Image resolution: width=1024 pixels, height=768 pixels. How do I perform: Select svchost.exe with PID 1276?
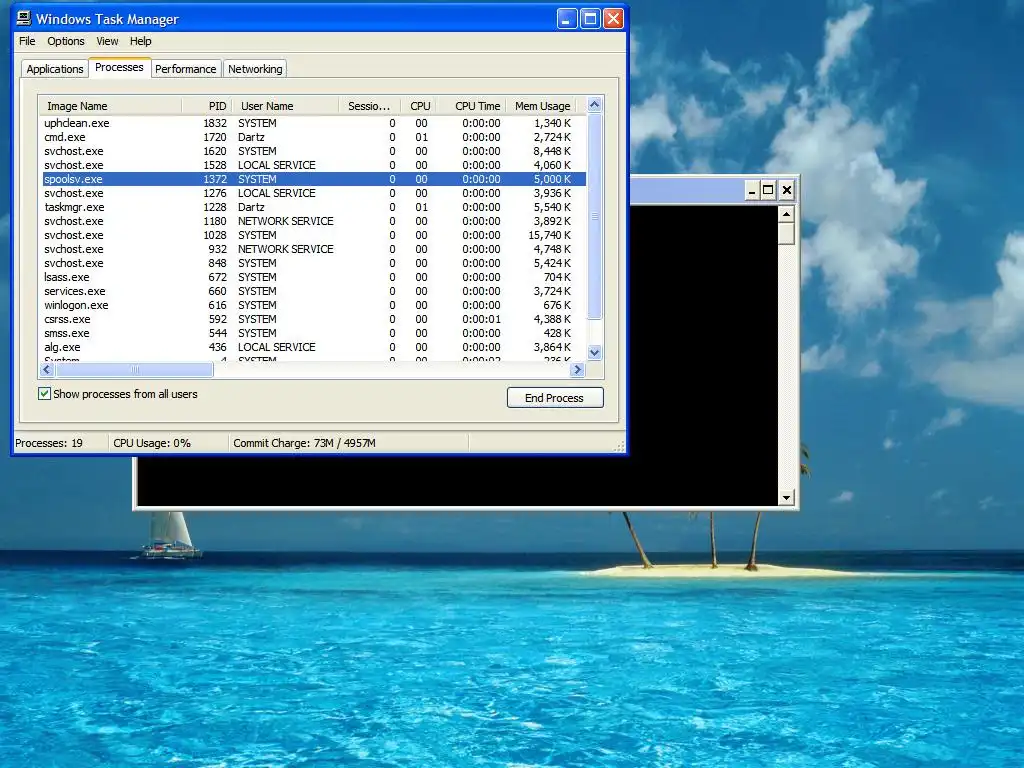313,193
